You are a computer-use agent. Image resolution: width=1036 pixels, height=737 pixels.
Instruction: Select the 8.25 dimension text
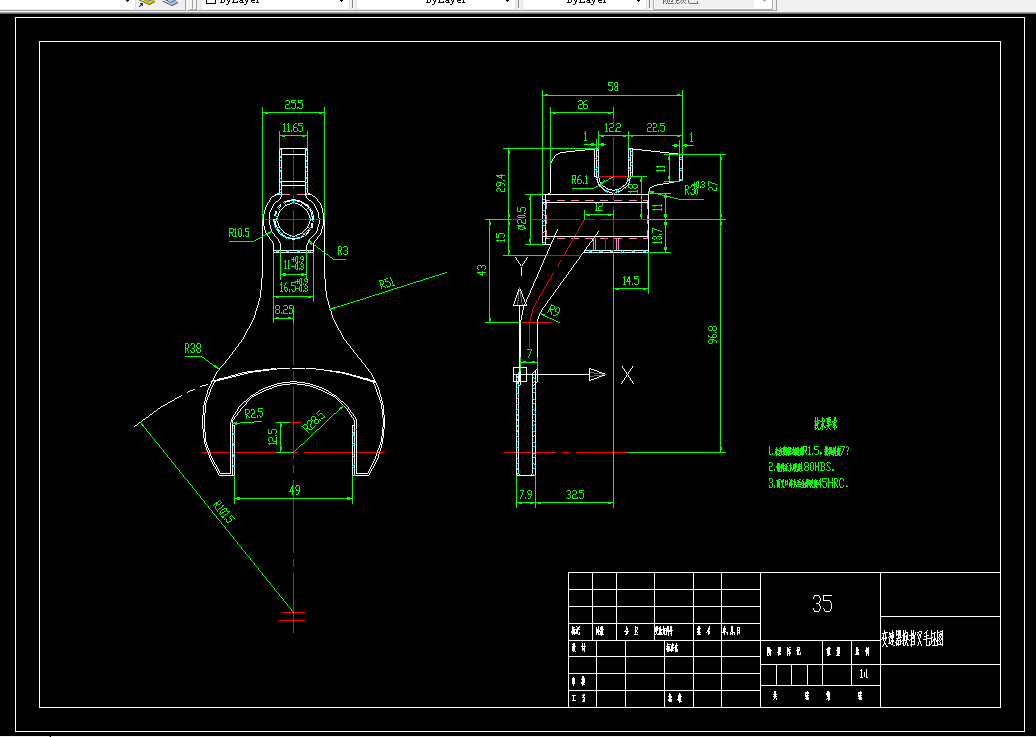coord(284,309)
